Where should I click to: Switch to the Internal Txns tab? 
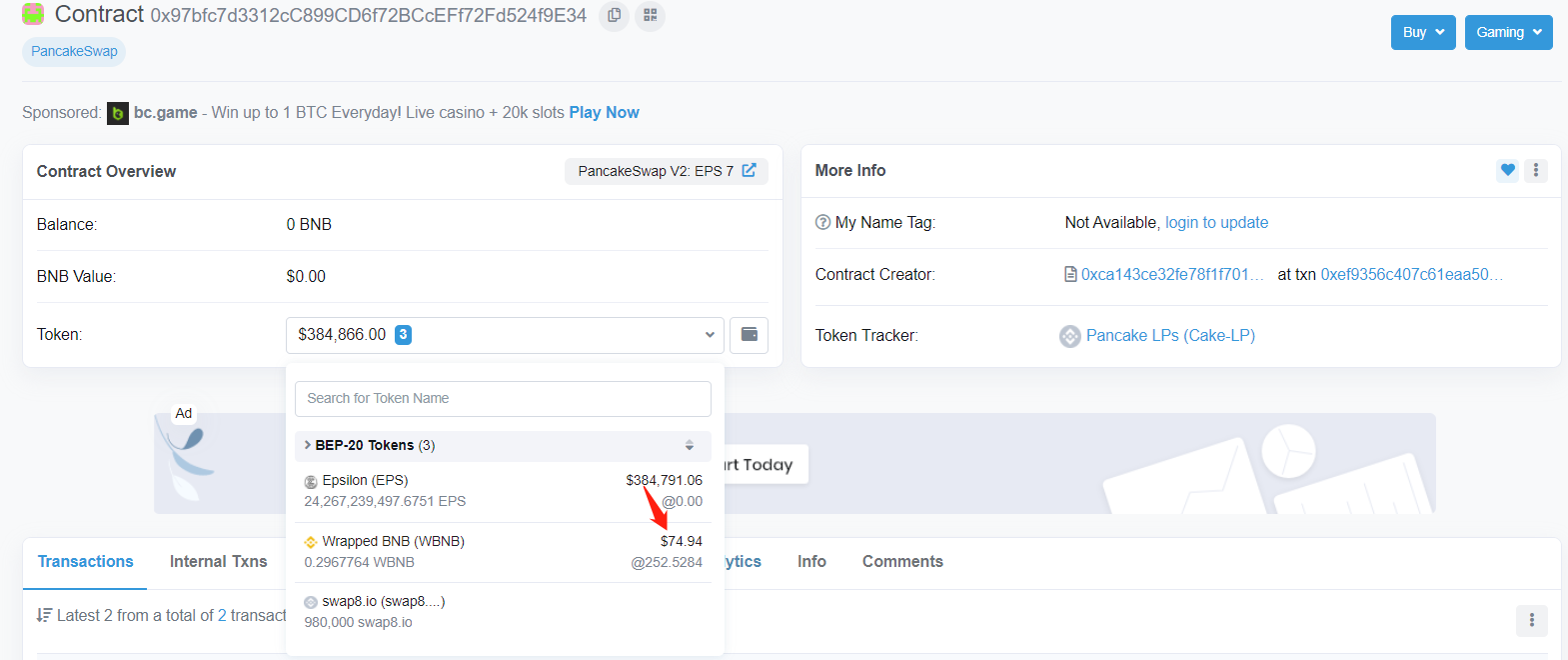(218, 562)
